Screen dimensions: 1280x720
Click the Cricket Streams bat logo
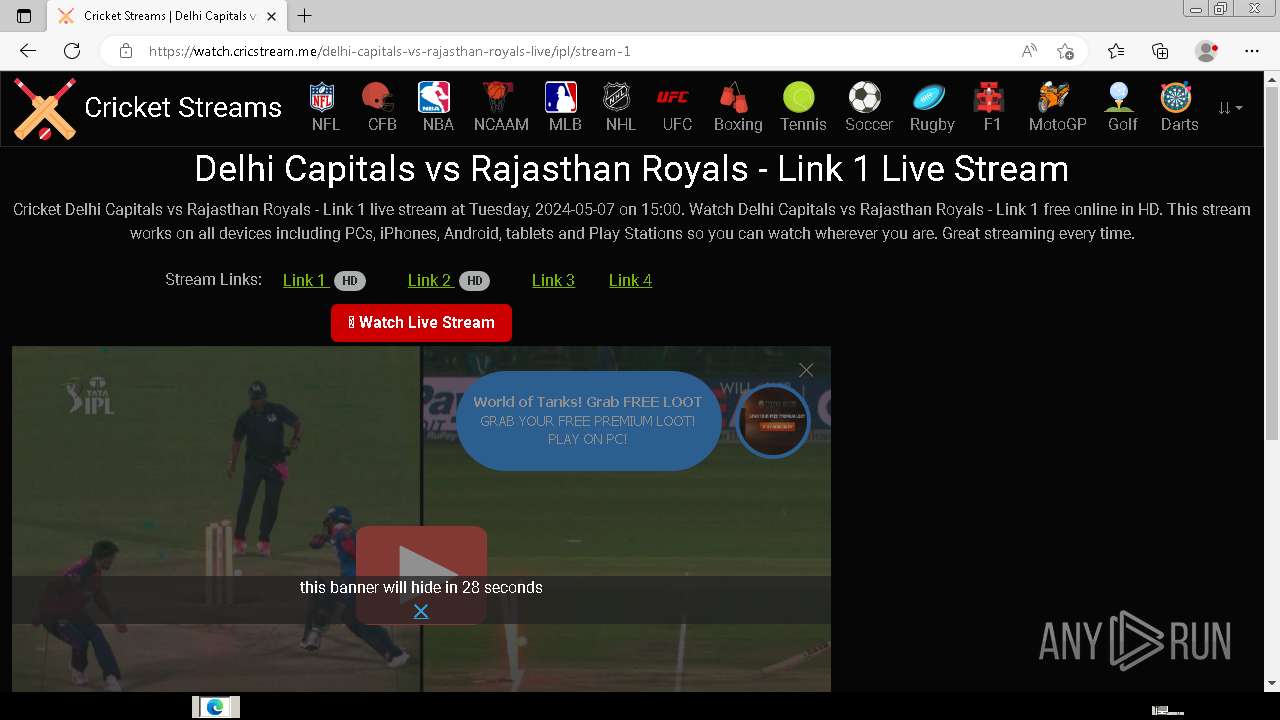pyautogui.click(x=45, y=109)
